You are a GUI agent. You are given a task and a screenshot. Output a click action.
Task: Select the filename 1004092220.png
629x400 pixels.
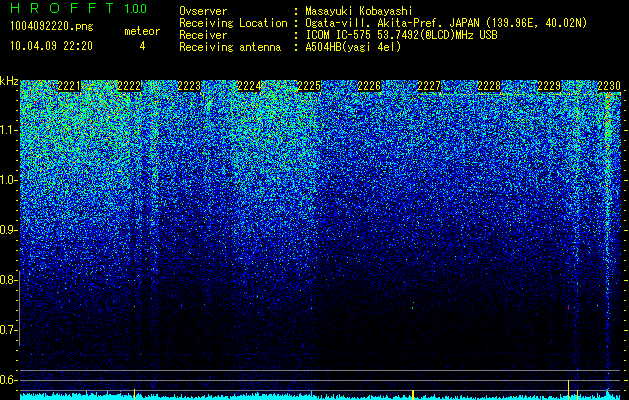pyautogui.click(x=52, y=27)
